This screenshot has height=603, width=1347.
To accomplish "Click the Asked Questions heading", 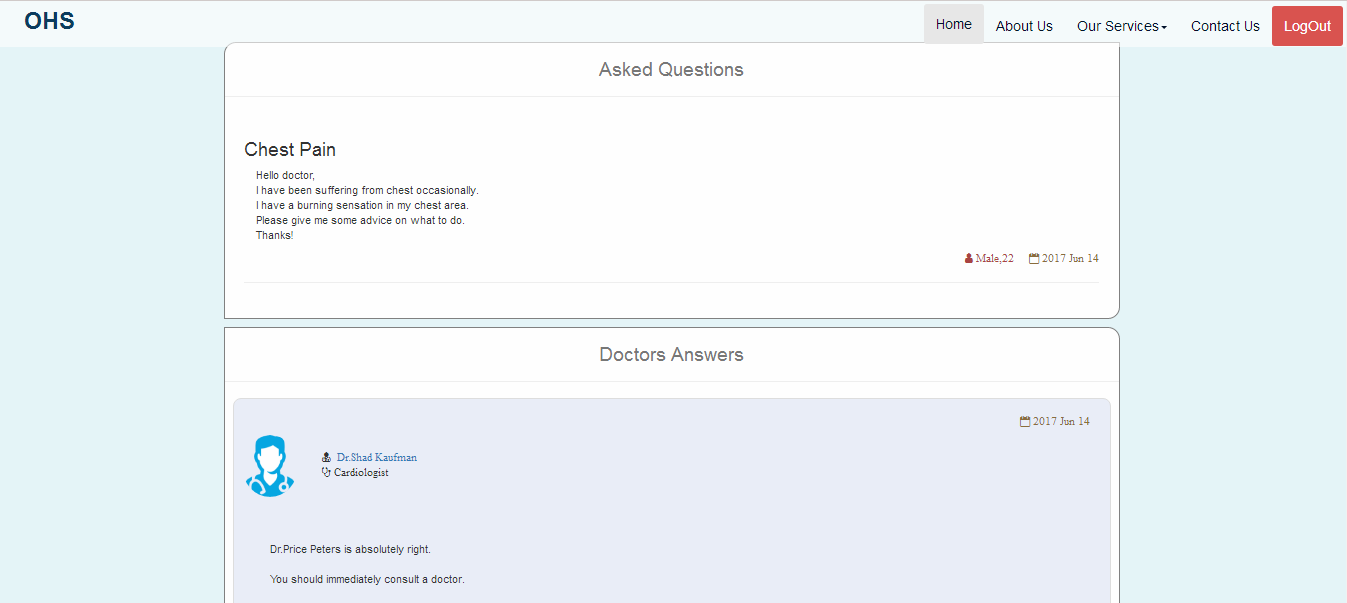I will point(671,70).
